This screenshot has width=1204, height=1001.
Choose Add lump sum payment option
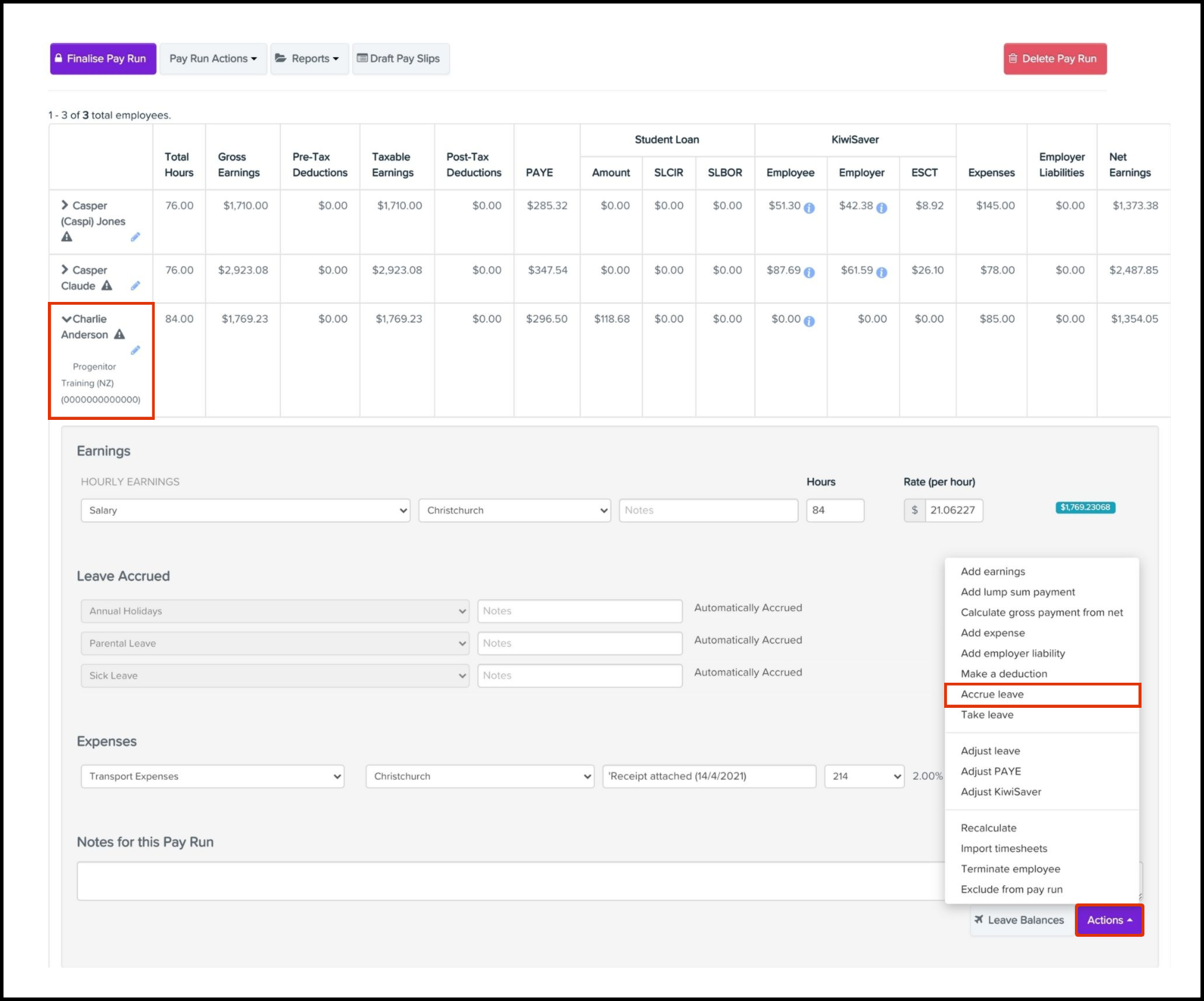pos(1017,592)
